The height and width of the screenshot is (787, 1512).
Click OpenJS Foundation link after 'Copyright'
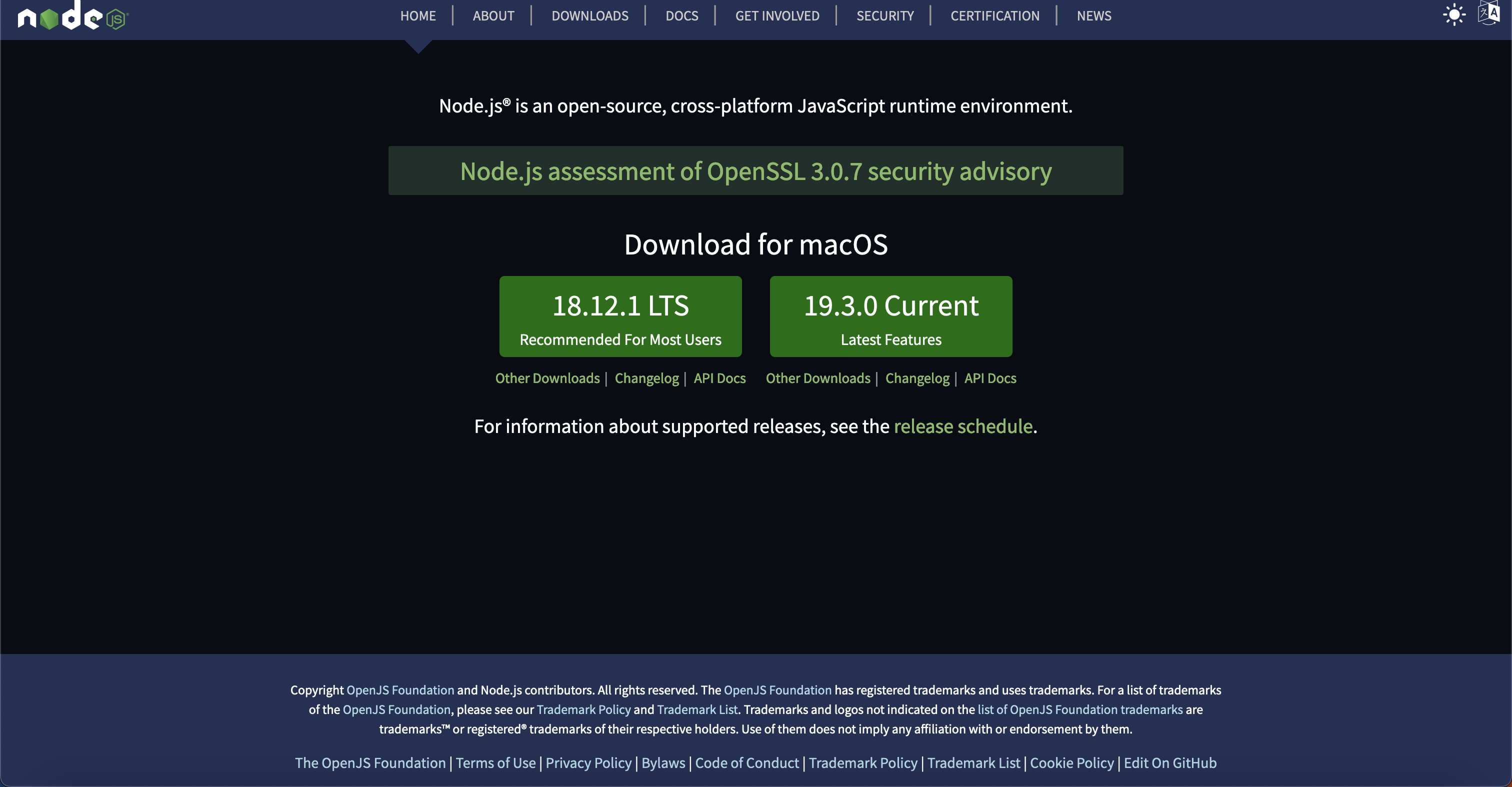click(399, 690)
